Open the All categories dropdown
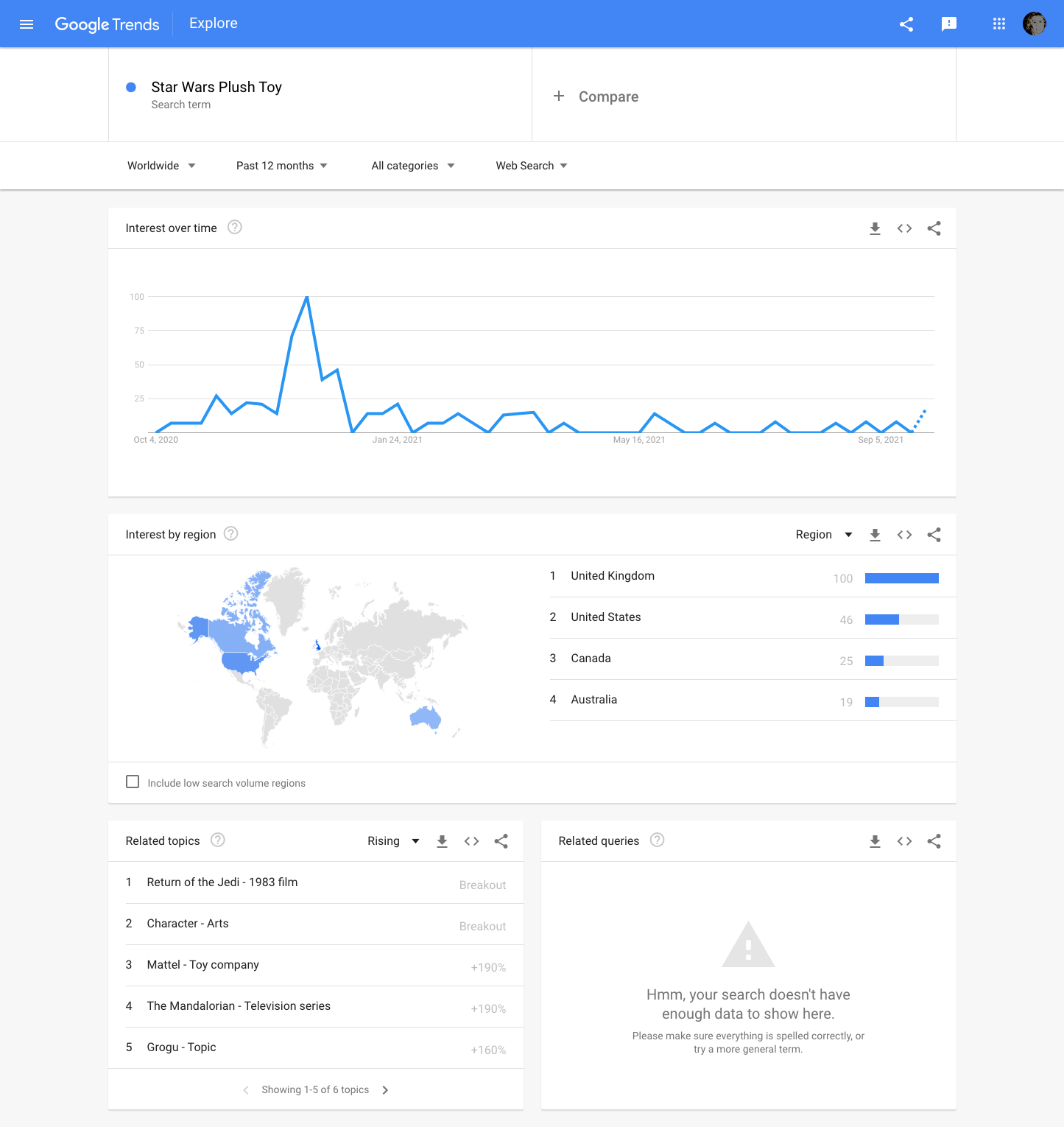The height and width of the screenshot is (1127, 1064). coord(413,166)
